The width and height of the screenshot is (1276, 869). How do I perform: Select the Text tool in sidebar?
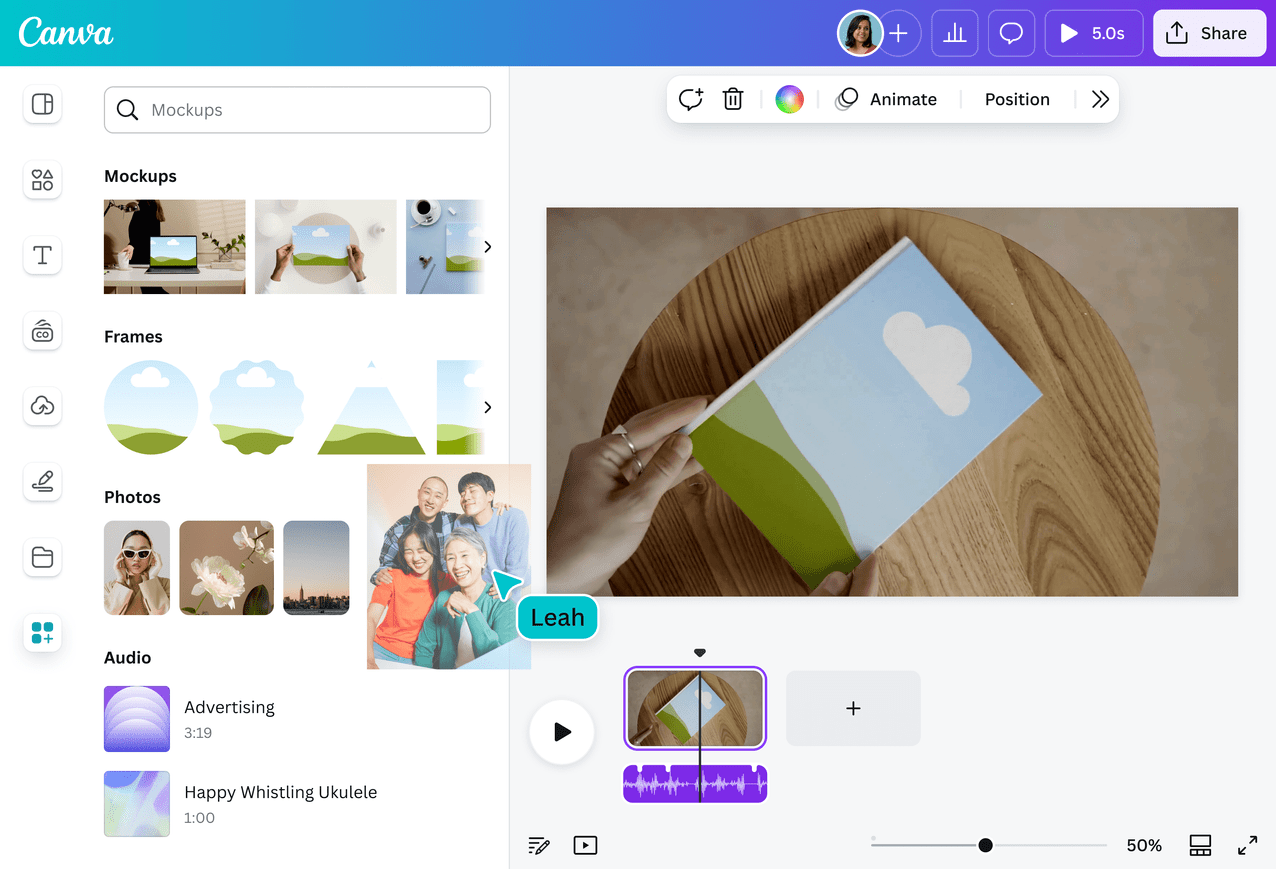coord(42,255)
